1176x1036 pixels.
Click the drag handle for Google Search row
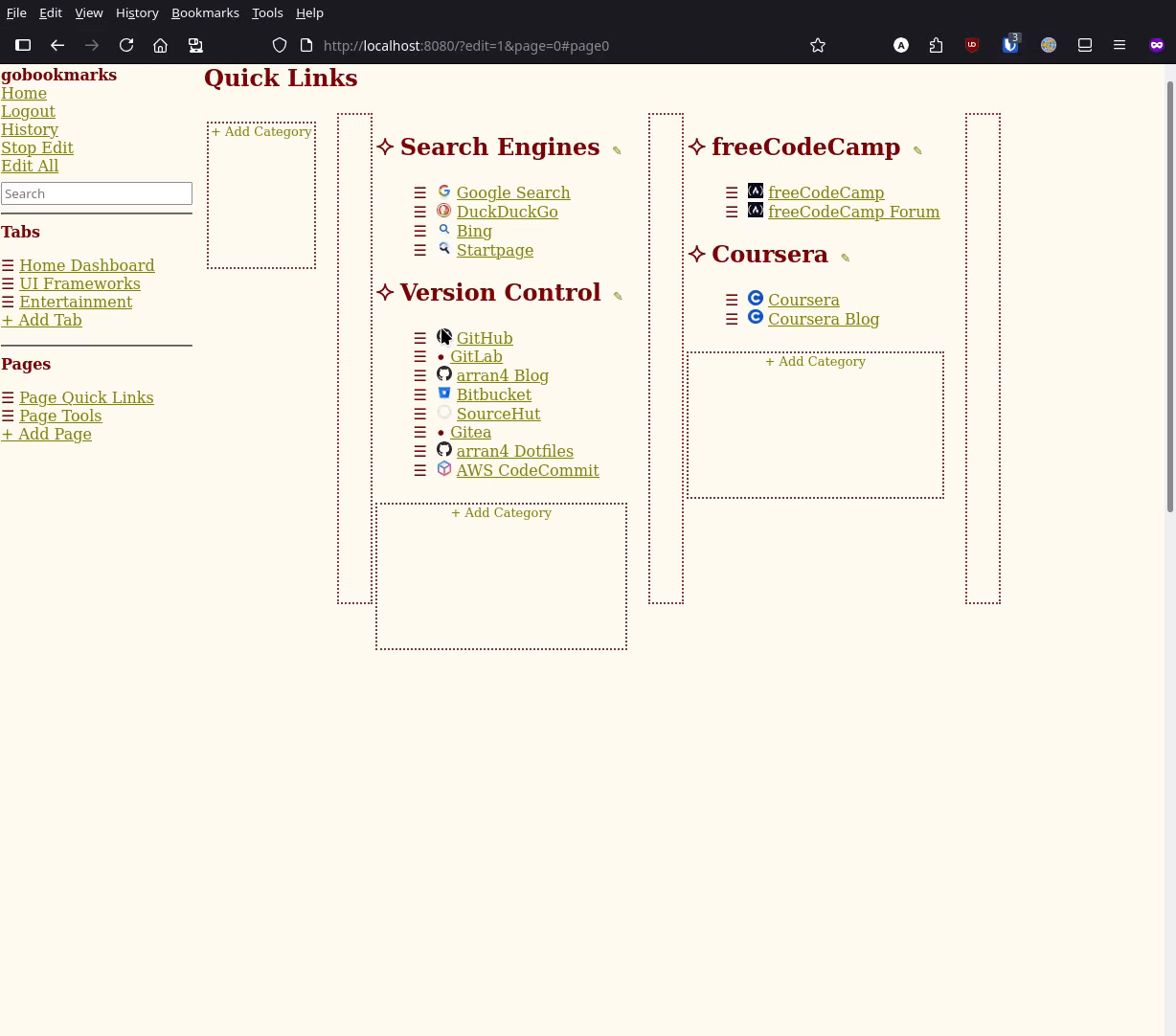(x=420, y=192)
